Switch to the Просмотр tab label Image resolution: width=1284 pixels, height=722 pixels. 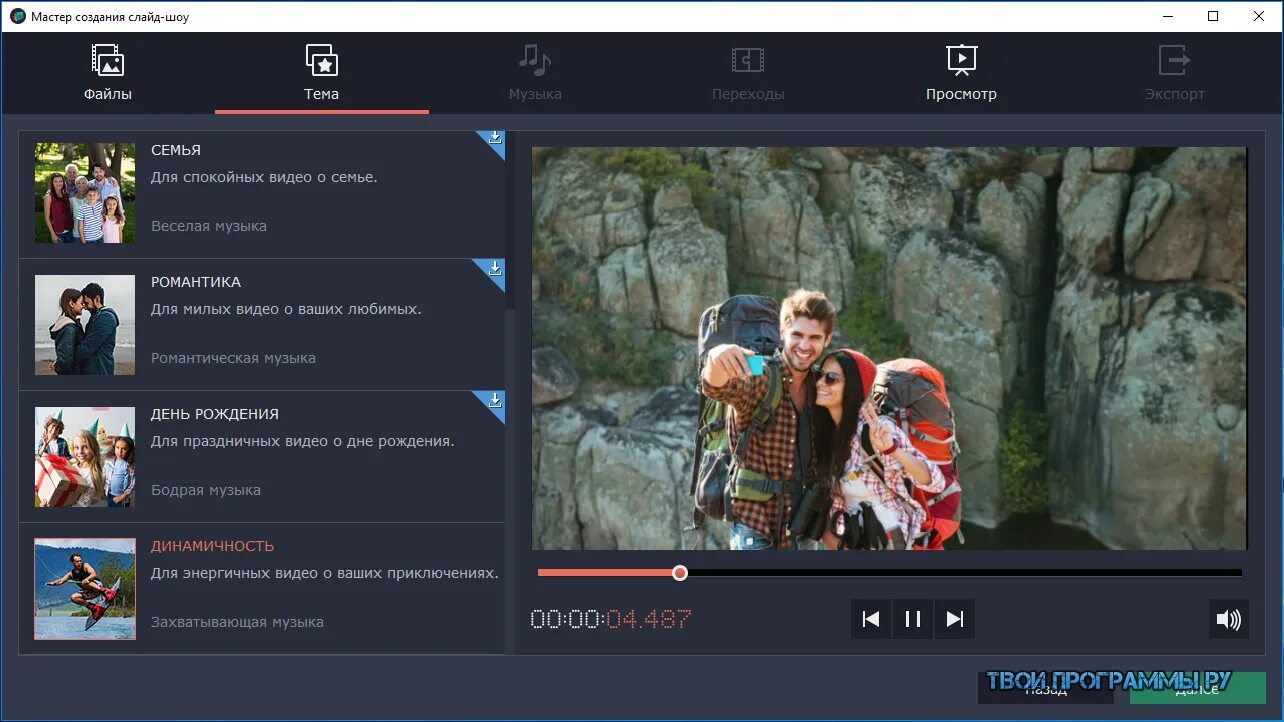pos(961,94)
